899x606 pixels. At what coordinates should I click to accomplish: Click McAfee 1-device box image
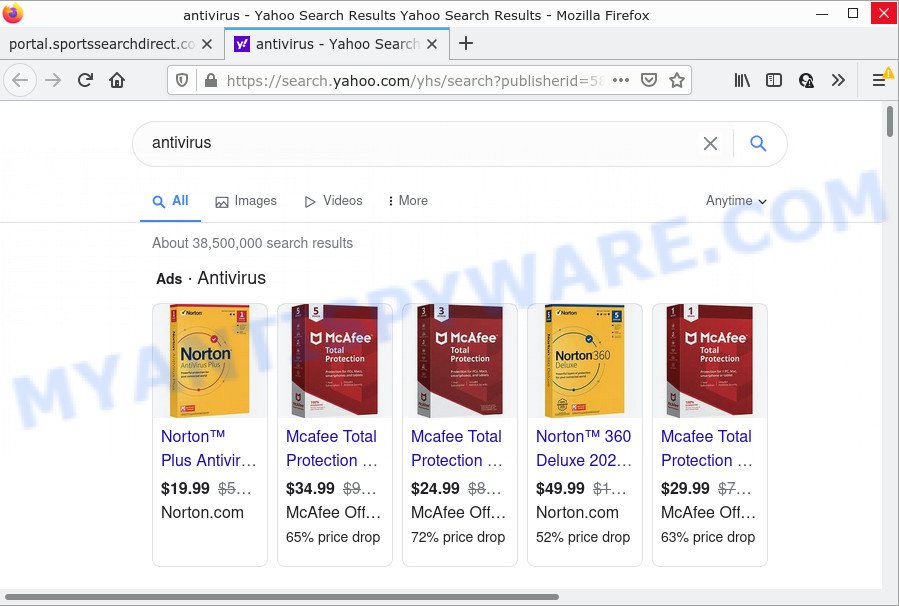710,361
